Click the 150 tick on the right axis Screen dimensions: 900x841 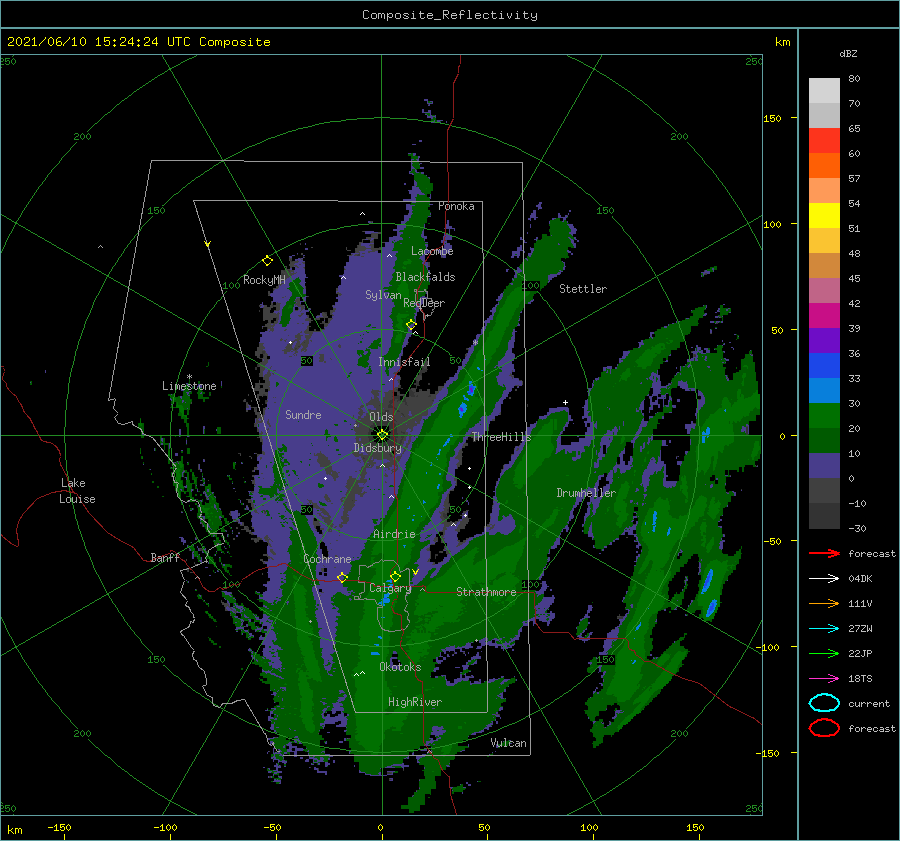(x=772, y=118)
